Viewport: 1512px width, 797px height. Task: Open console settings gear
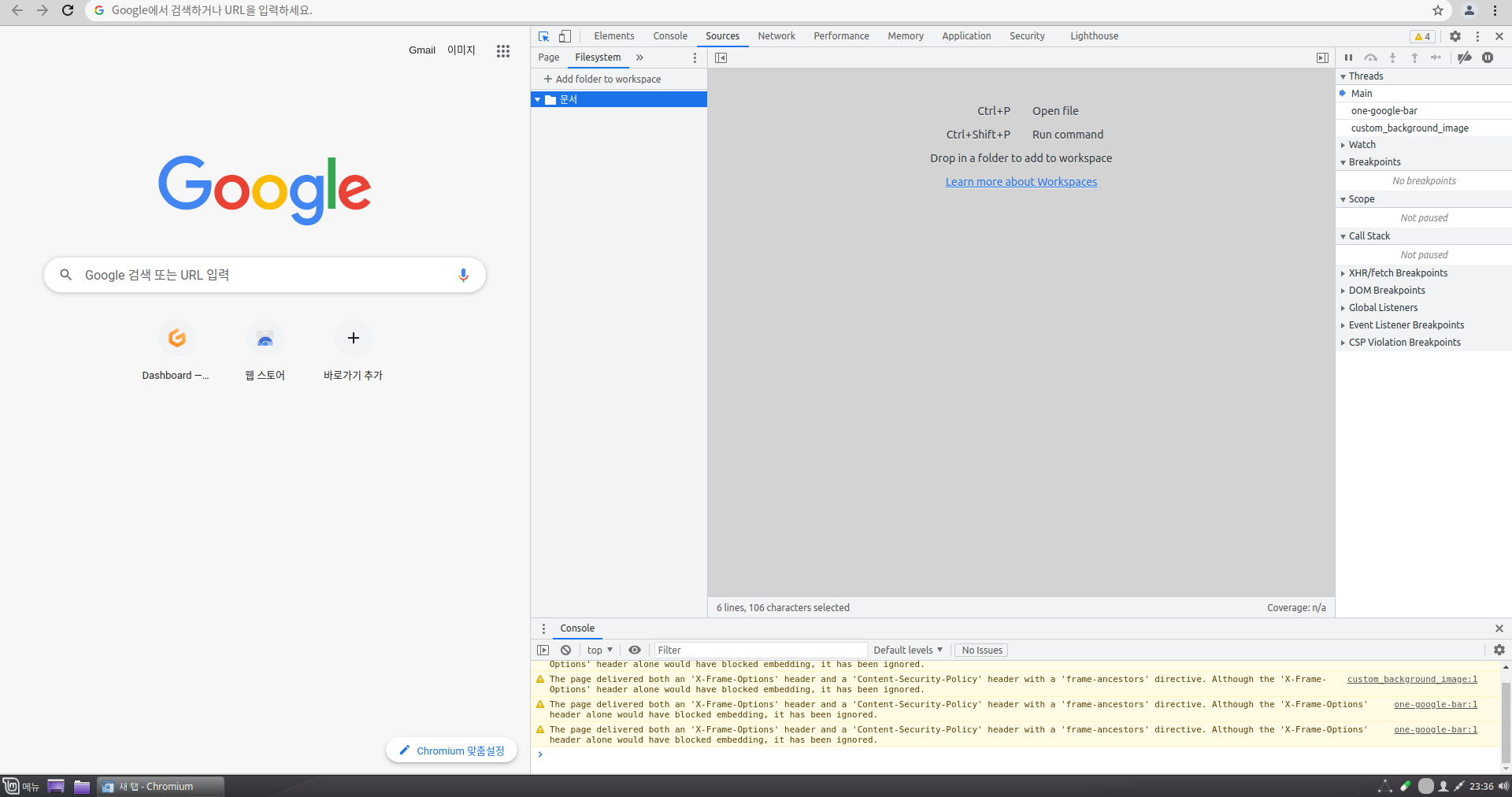pyautogui.click(x=1499, y=650)
